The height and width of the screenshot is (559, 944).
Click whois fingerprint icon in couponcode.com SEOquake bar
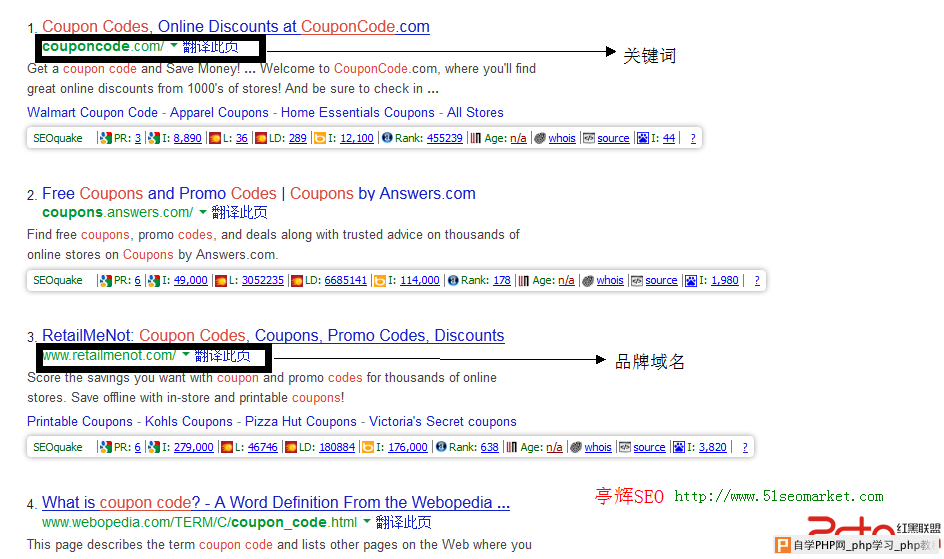(540, 138)
